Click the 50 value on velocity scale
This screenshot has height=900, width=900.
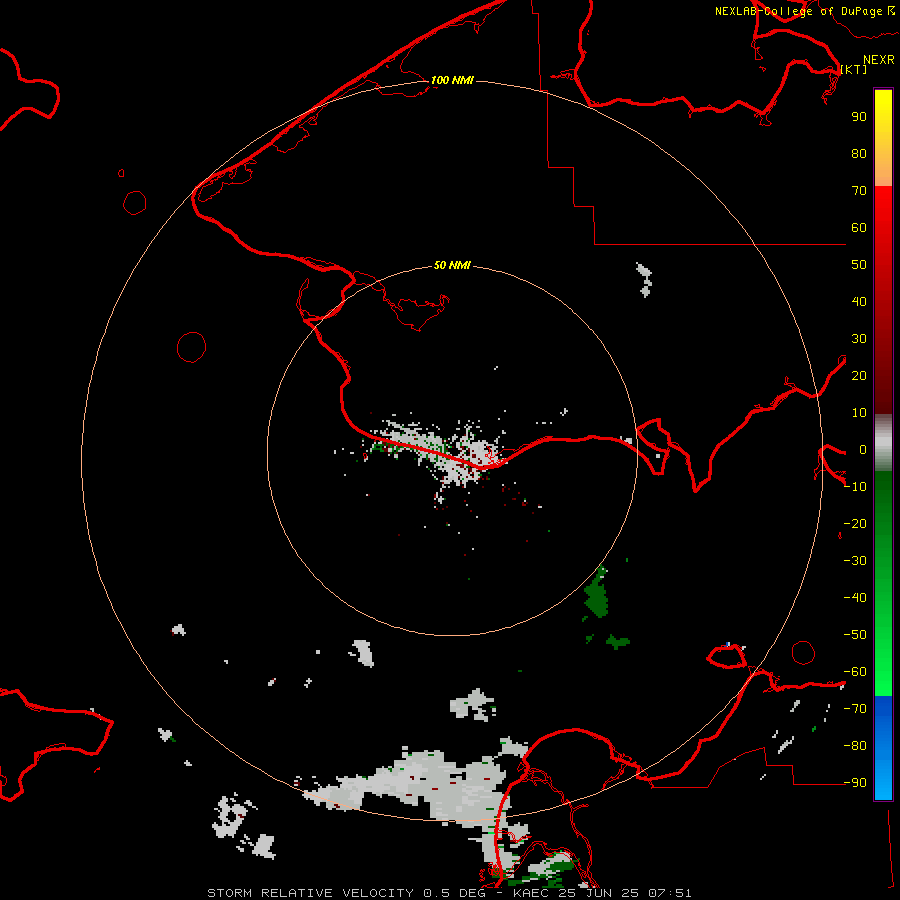point(859,265)
